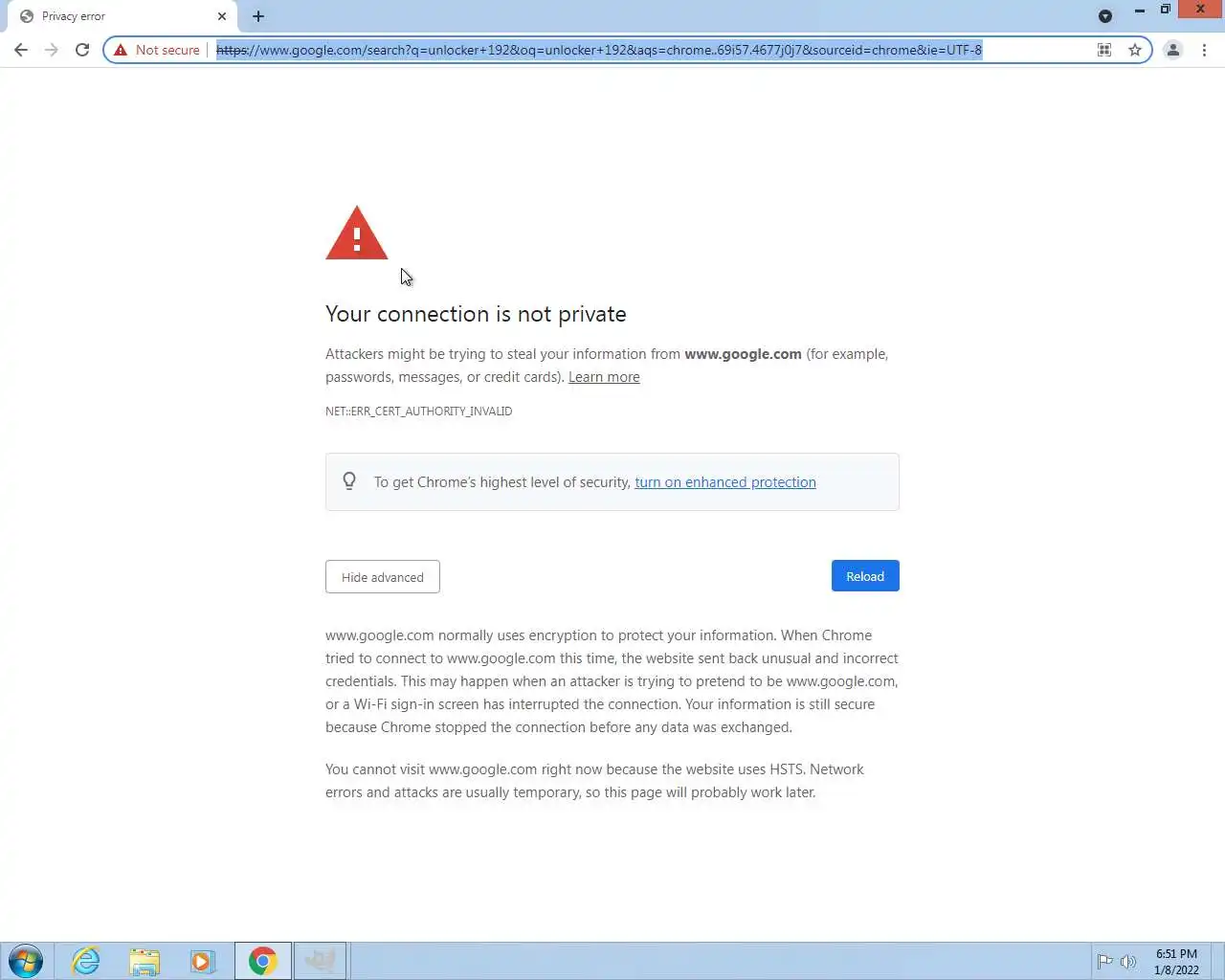Open Action Center flag tray icon

(1104, 962)
